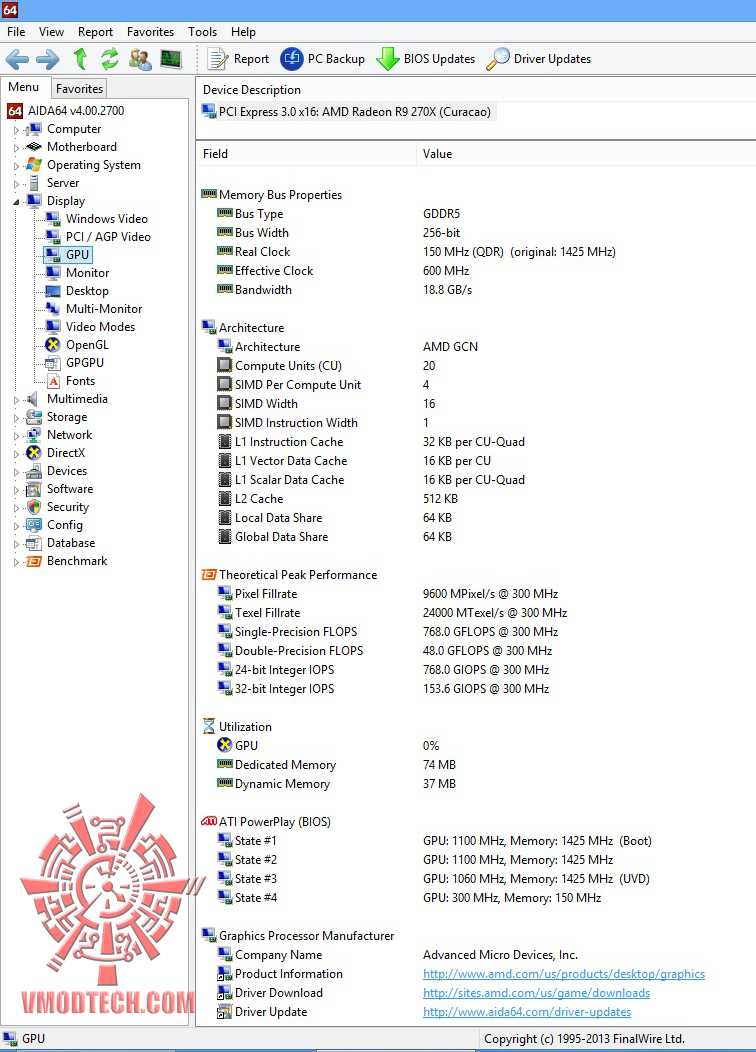Image resolution: width=756 pixels, height=1052 pixels.
Task: Select Windows Video in the tree
Action: tap(107, 219)
